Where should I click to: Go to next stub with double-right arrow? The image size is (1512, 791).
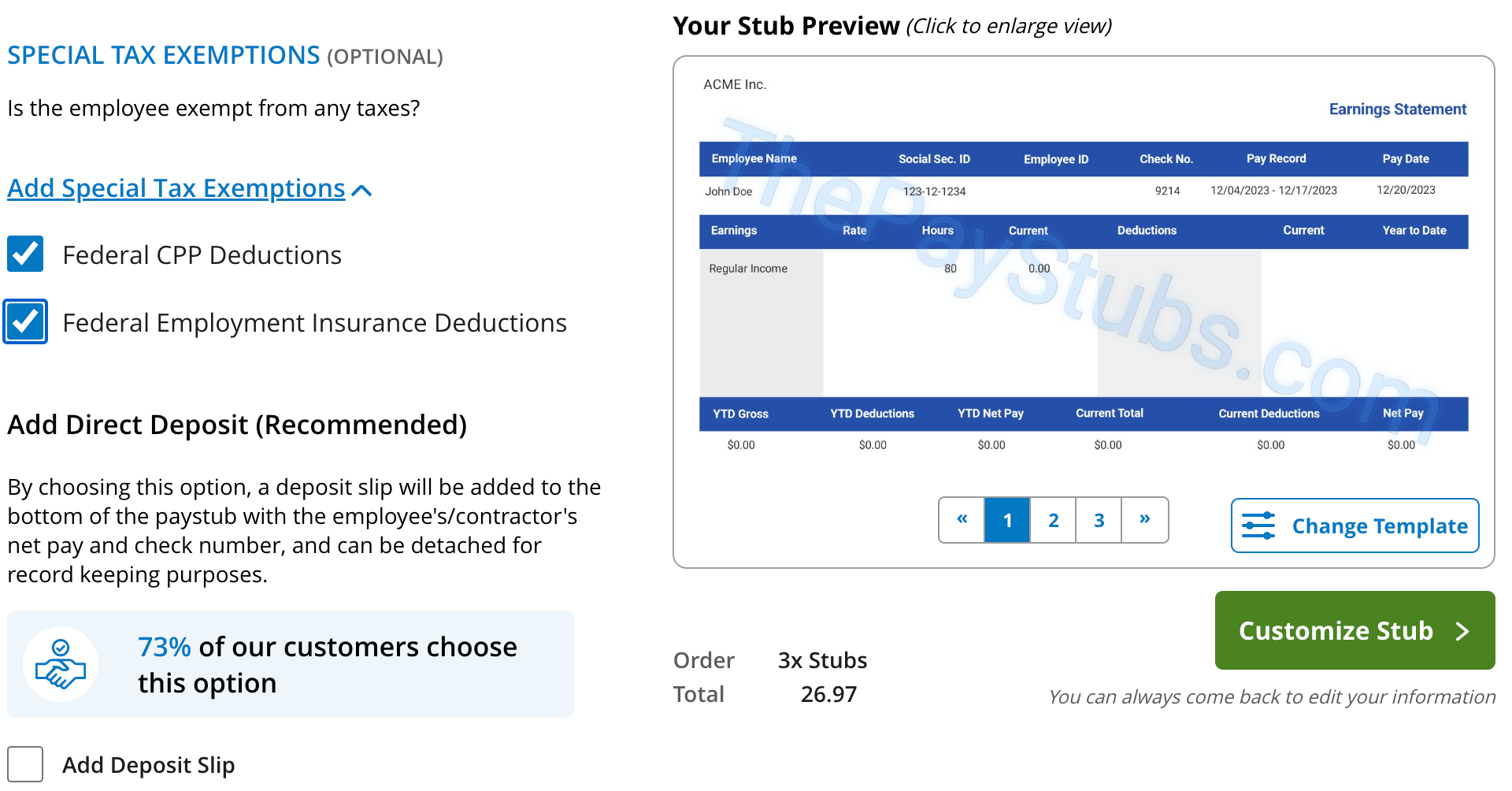1144,520
